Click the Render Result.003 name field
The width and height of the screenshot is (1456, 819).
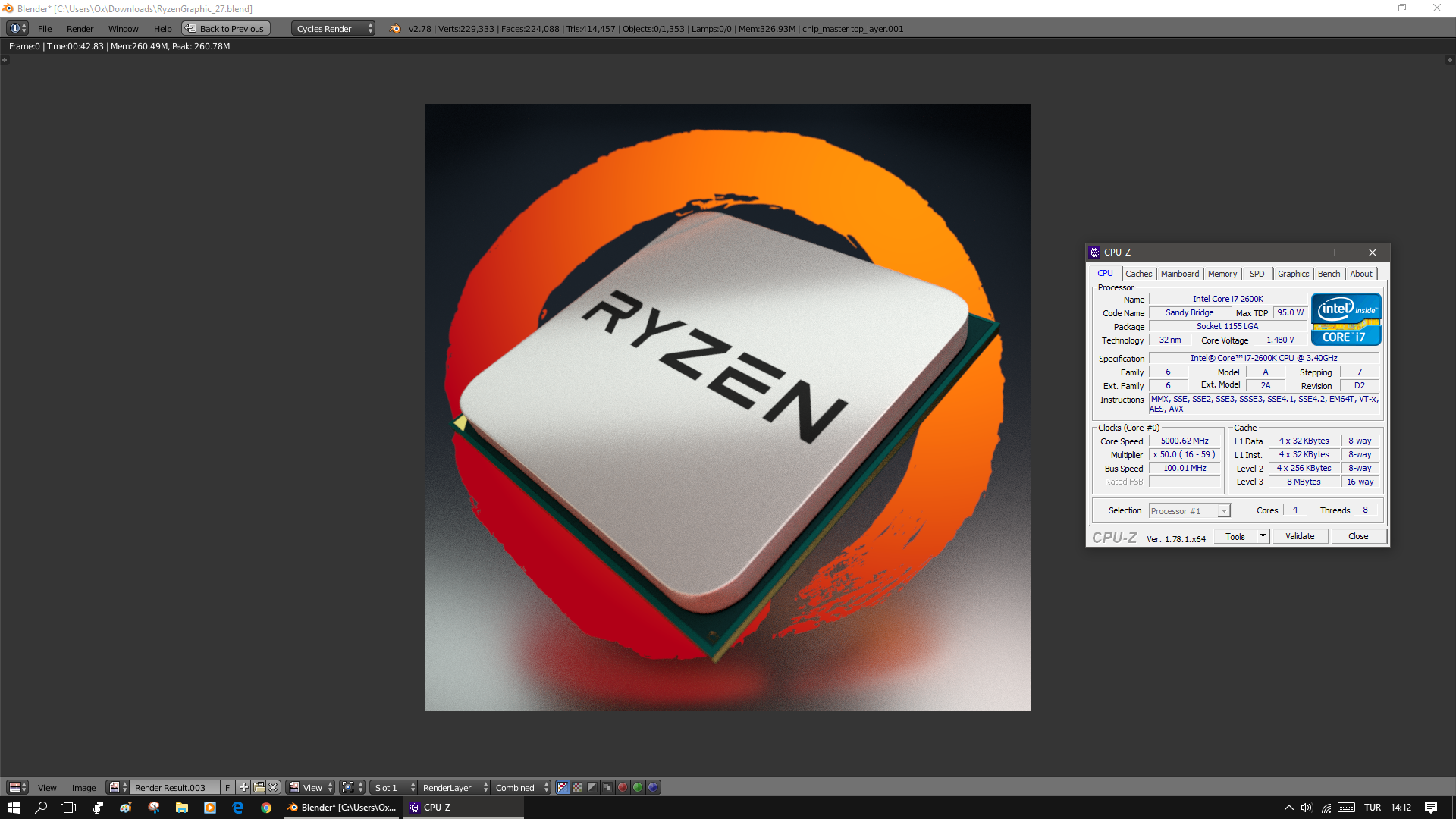pos(174,787)
